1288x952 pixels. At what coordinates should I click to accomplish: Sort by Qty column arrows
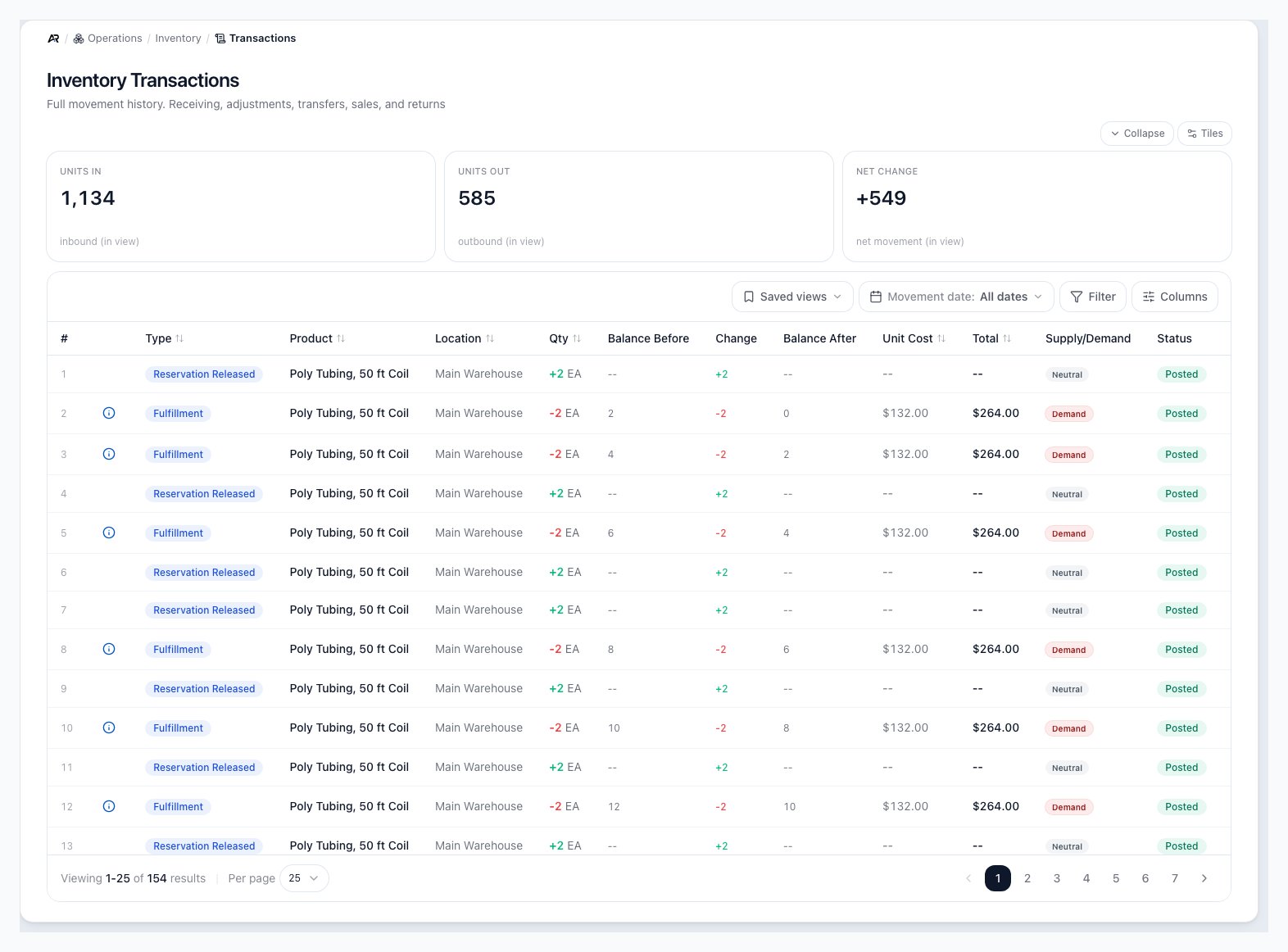577,338
